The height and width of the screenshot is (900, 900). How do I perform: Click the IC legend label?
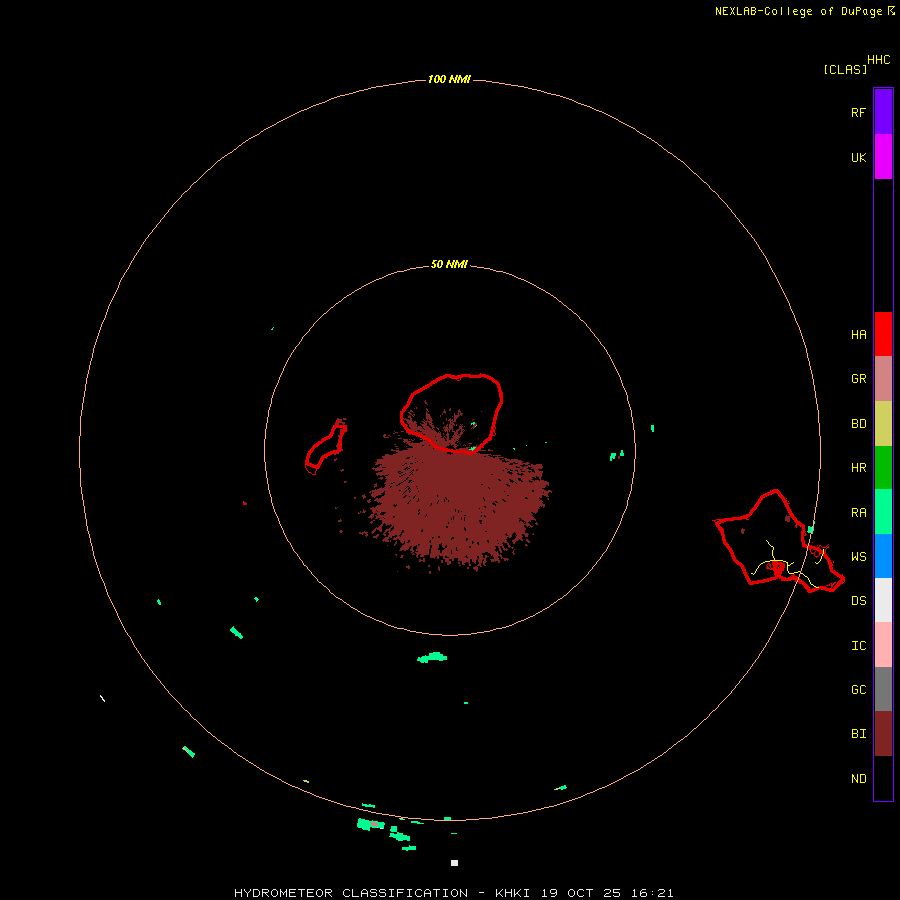858,646
